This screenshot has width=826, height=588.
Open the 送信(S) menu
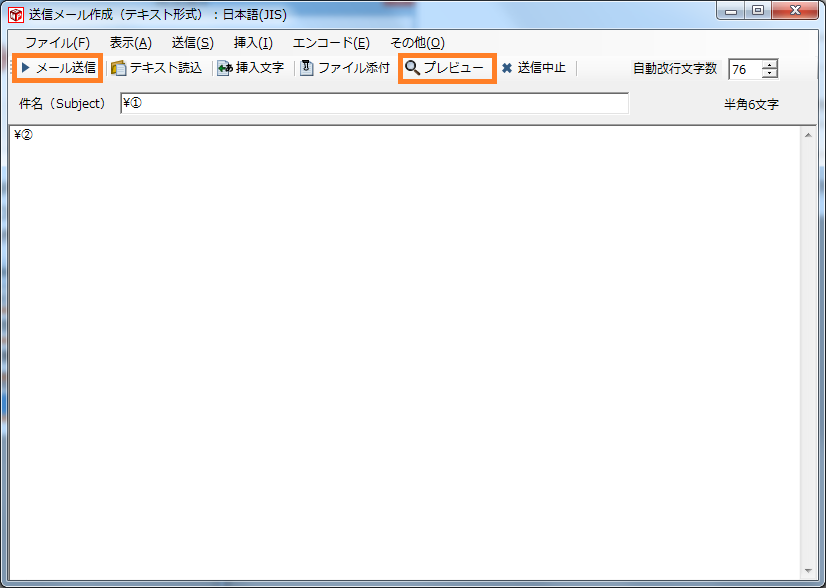[192, 43]
